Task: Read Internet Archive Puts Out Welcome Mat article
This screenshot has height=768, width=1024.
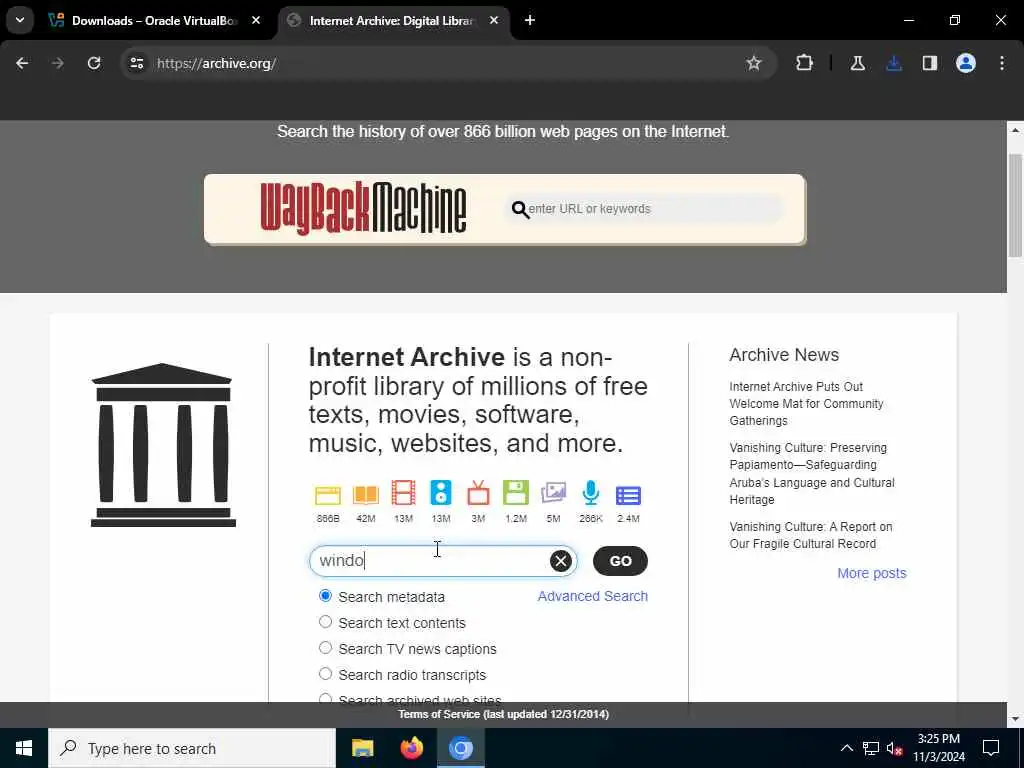Action: [807, 404]
